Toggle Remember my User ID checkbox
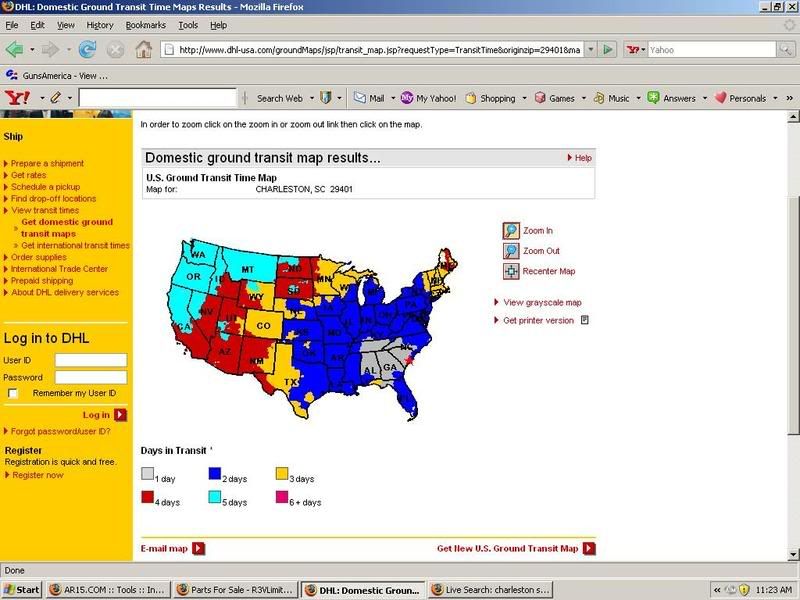 point(13,393)
